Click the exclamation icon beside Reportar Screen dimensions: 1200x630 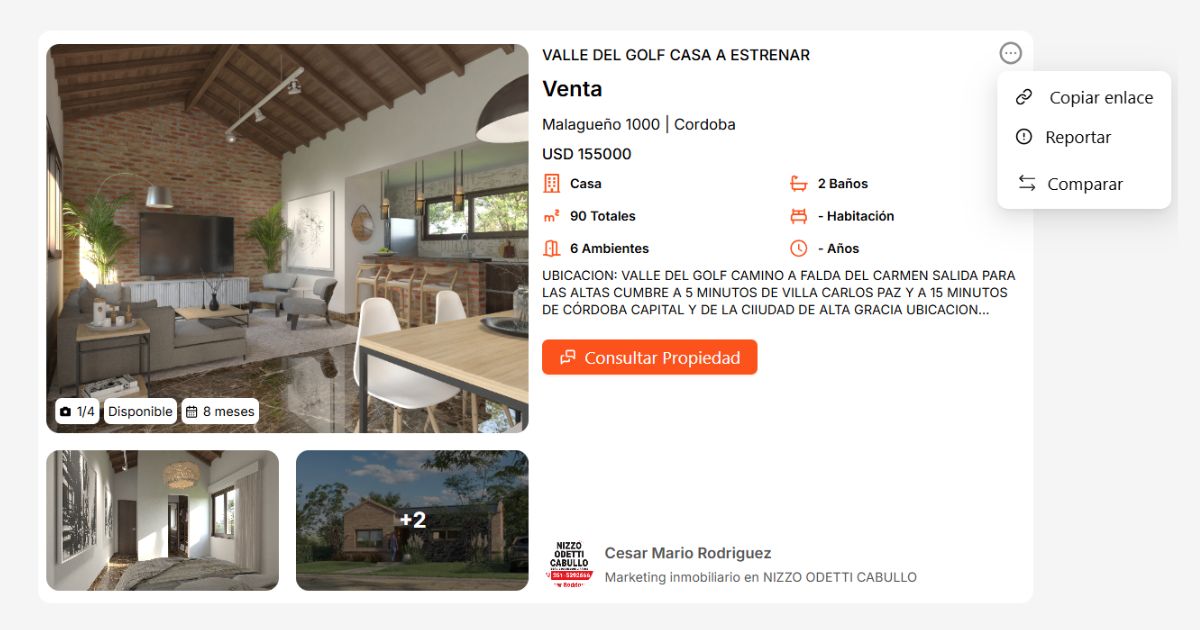pyautogui.click(x=1023, y=137)
